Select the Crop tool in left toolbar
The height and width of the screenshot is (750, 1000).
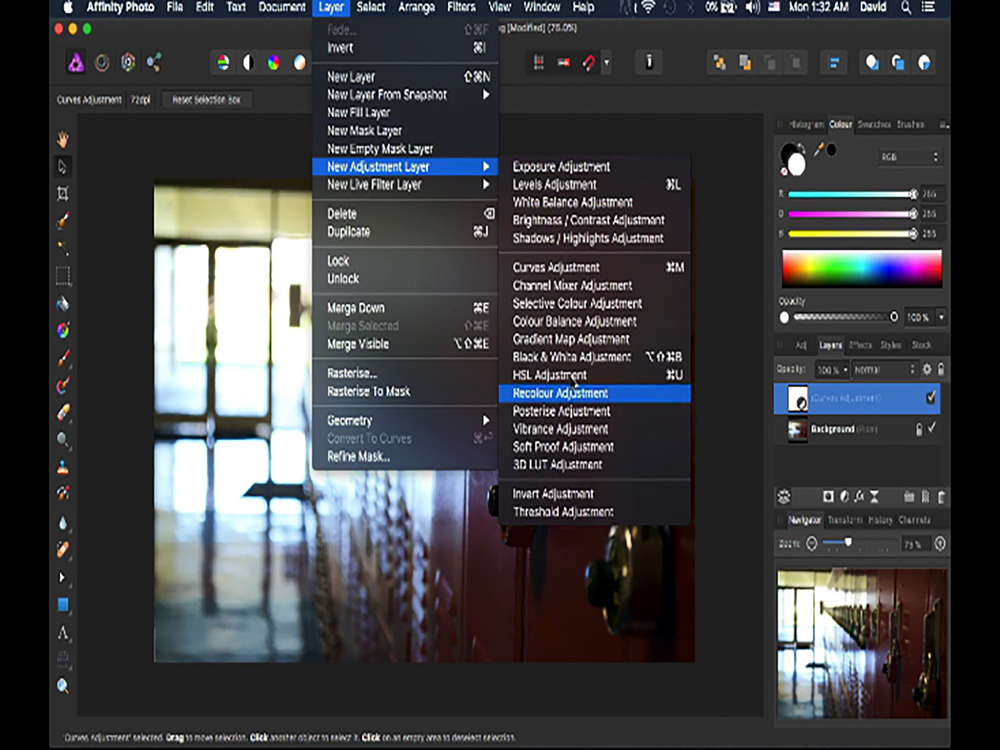(63, 193)
